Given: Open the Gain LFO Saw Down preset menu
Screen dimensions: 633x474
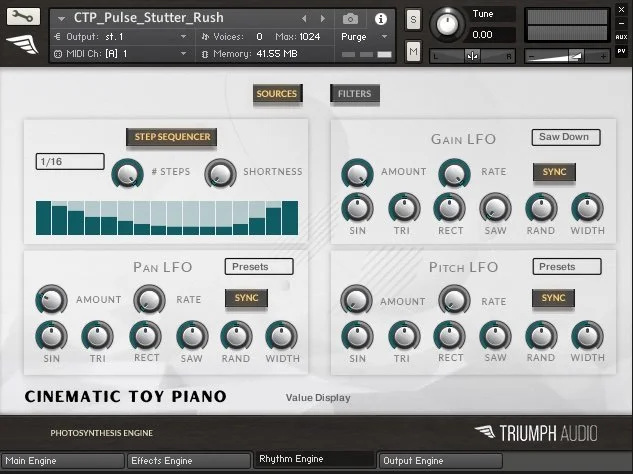Looking at the screenshot, I should (x=566, y=137).
